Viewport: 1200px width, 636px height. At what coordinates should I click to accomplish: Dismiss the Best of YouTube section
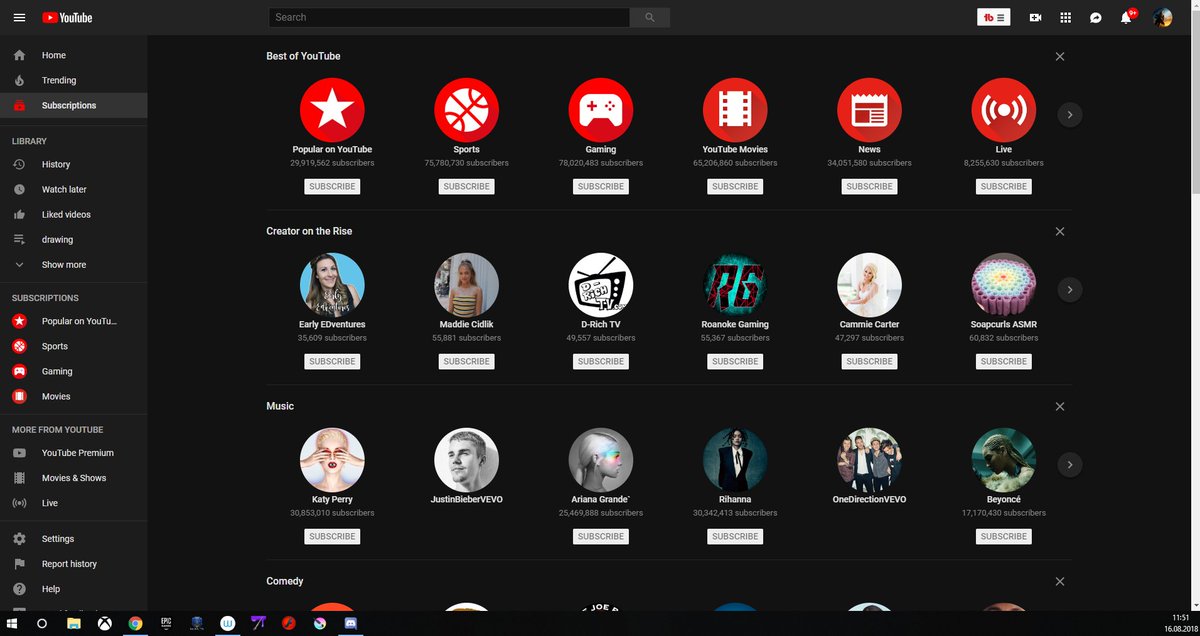[1060, 56]
